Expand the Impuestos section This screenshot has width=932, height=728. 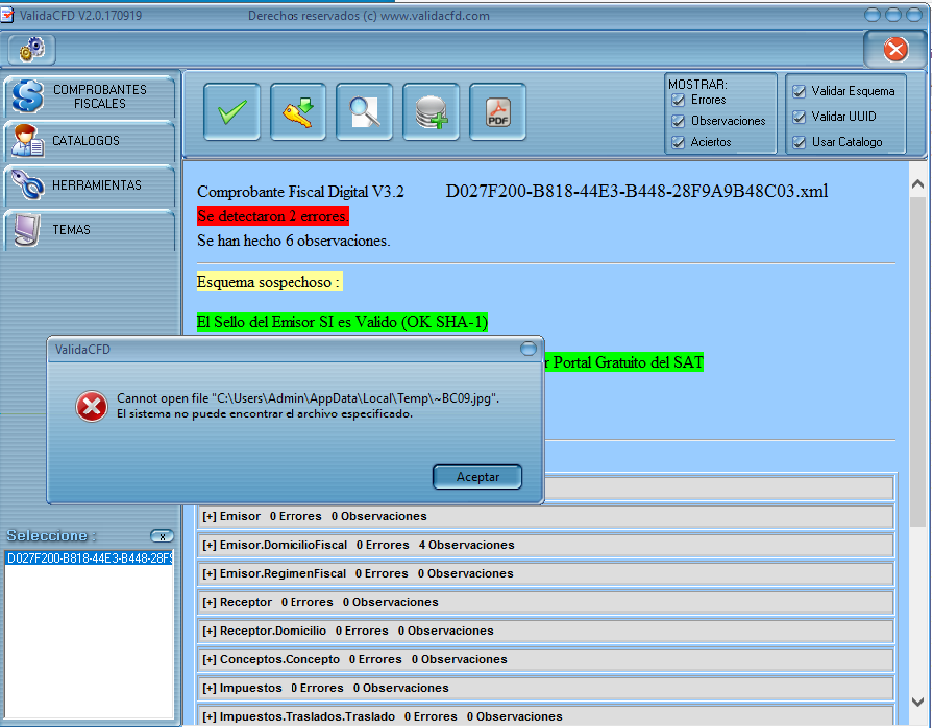(x=545, y=688)
